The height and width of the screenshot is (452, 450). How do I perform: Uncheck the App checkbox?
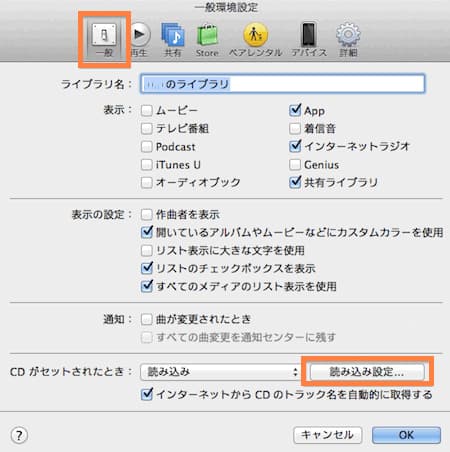[x=295, y=110]
